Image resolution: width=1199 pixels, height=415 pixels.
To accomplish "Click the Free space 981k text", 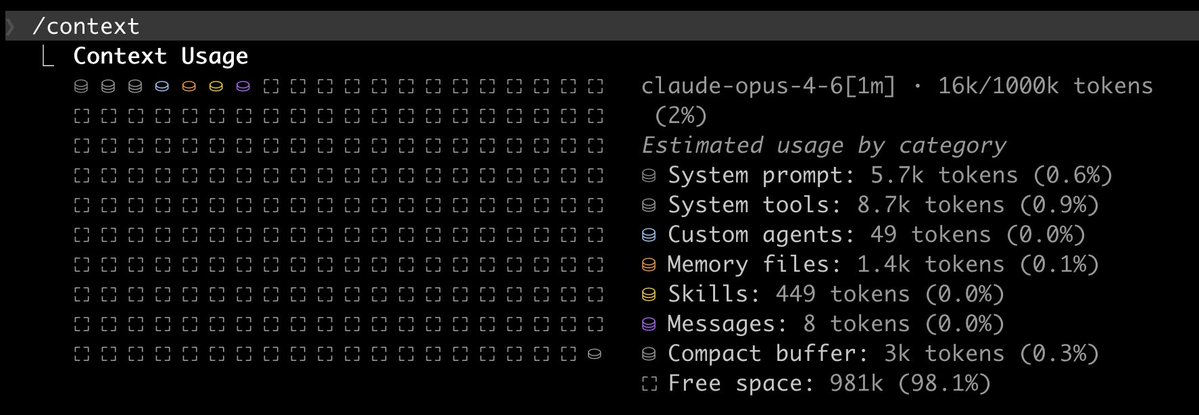I will (829, 383).
